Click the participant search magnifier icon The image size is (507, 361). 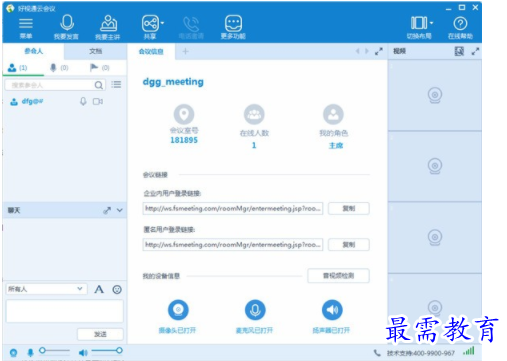click(99, 85)
